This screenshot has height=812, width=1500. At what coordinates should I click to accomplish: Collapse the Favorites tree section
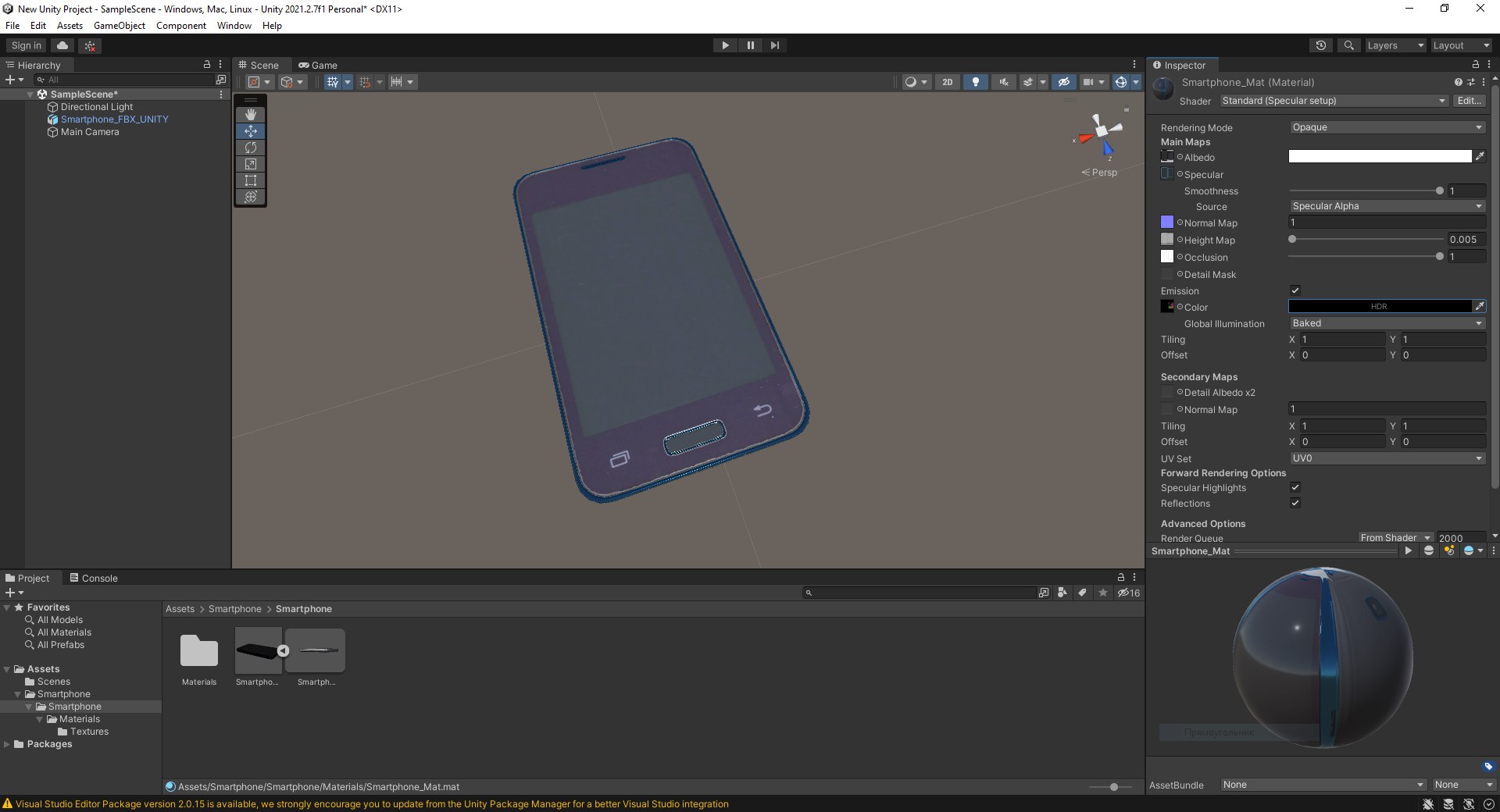pos(8,607)
